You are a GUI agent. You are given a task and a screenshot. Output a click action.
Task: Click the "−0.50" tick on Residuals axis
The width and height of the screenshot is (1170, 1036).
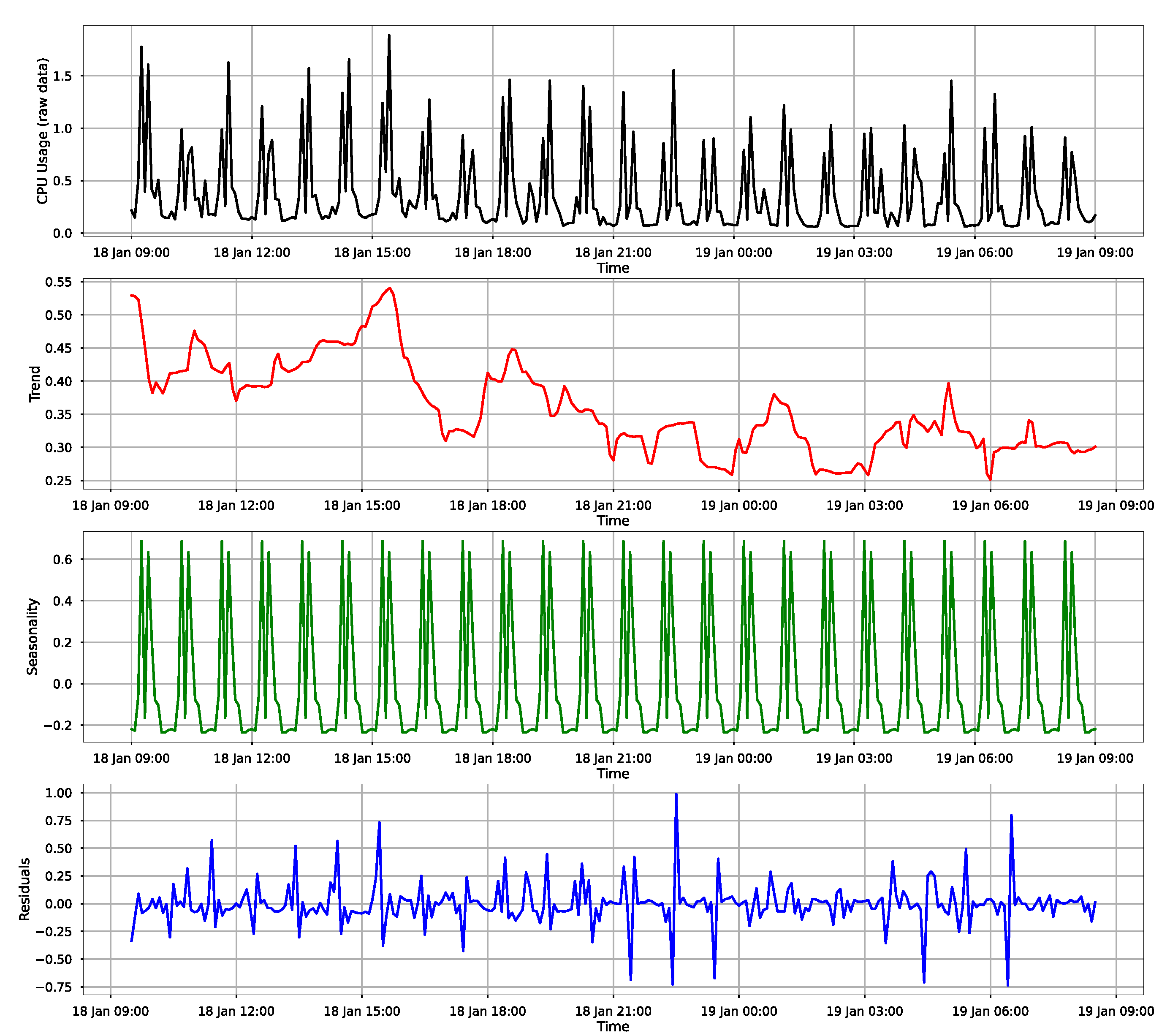tap(54, 959)
